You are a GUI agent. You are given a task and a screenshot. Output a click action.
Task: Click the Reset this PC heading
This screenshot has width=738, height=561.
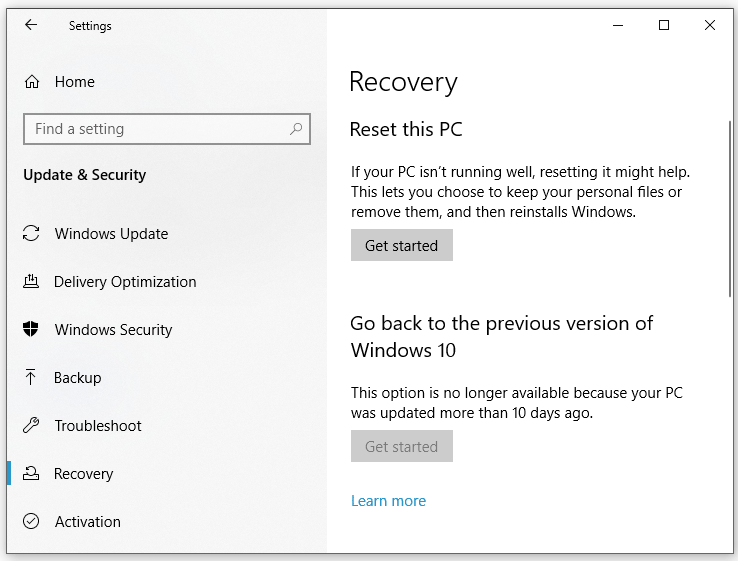click(x=406, y=129)
